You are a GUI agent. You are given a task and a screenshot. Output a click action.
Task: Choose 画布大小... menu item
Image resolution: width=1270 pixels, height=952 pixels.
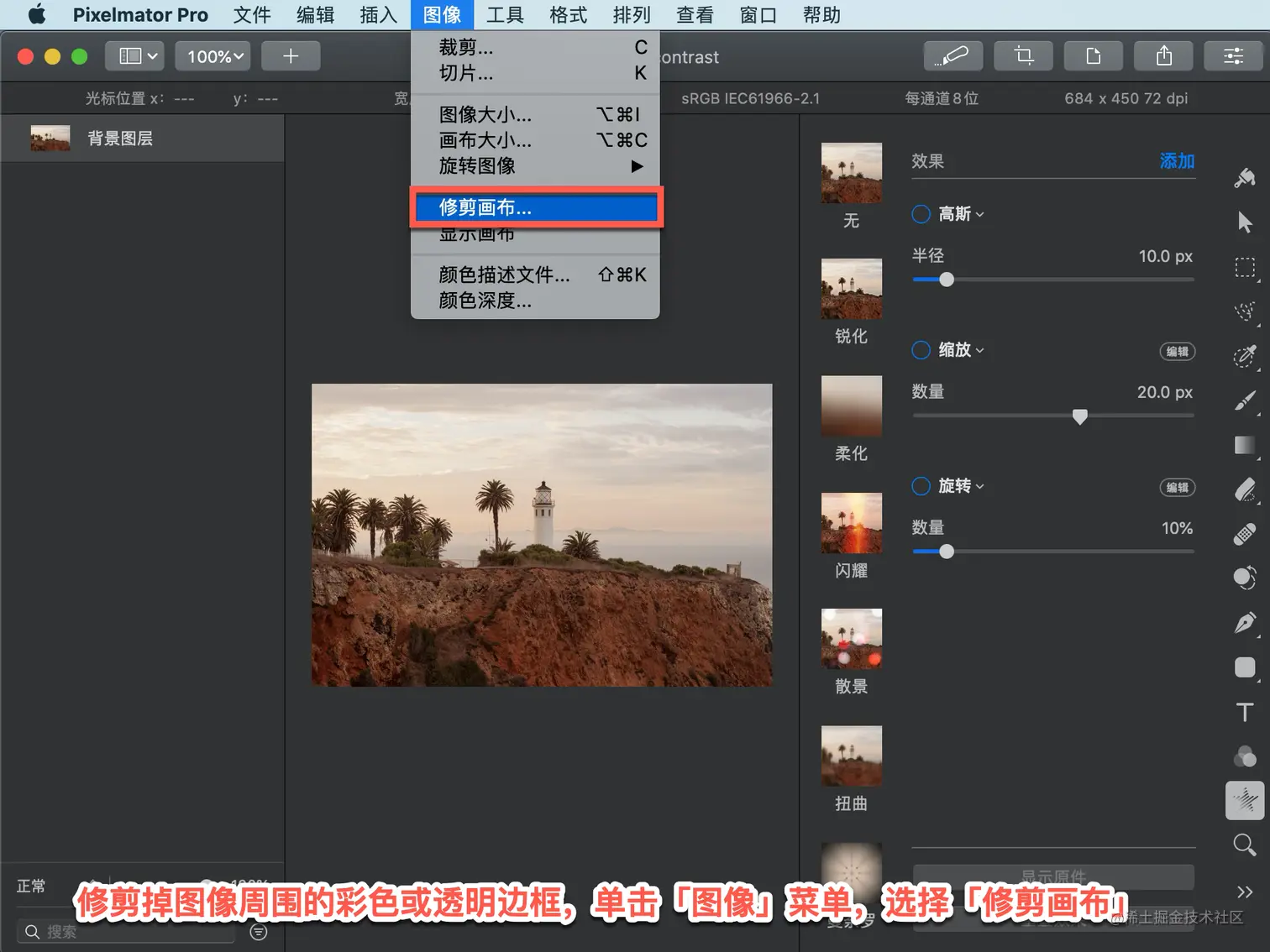click(x=535, y=140)
